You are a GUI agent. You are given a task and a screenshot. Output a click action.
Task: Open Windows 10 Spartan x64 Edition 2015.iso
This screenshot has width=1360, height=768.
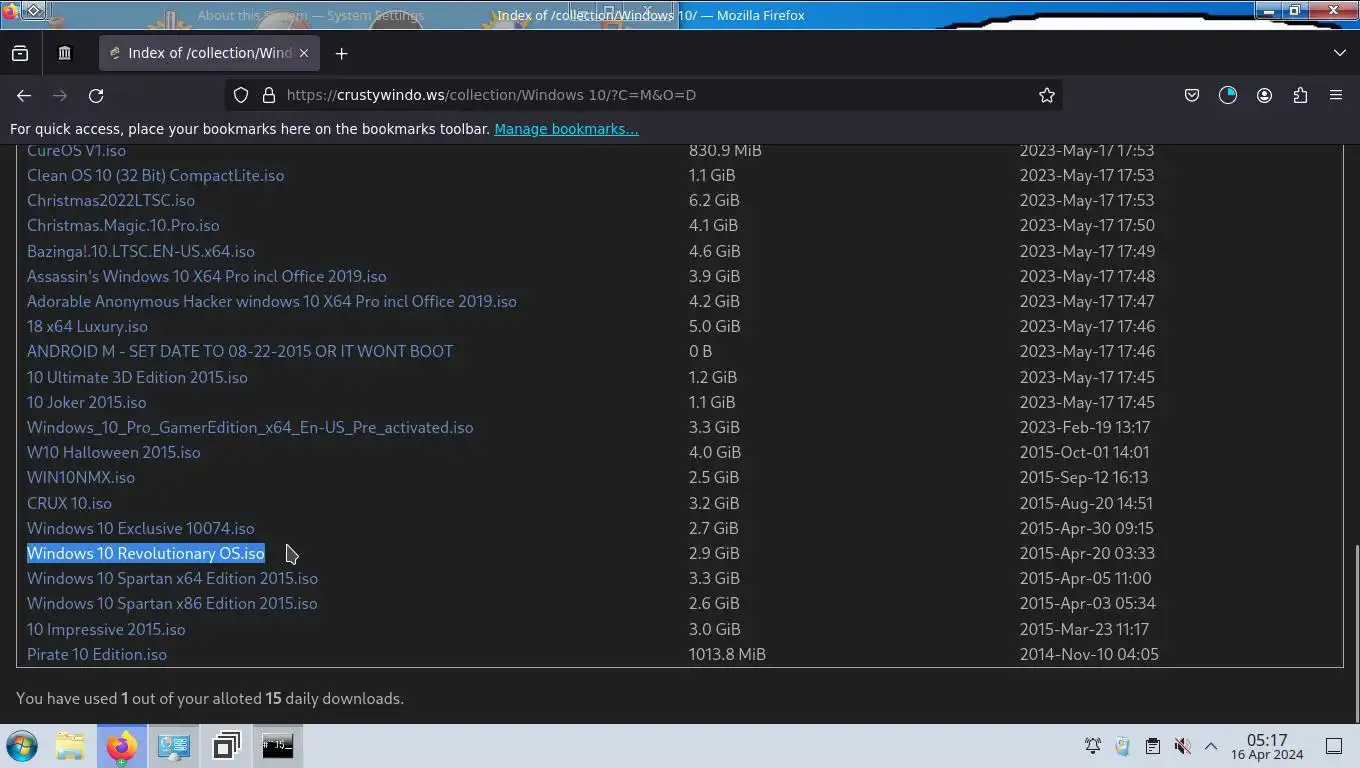[172, 578]
